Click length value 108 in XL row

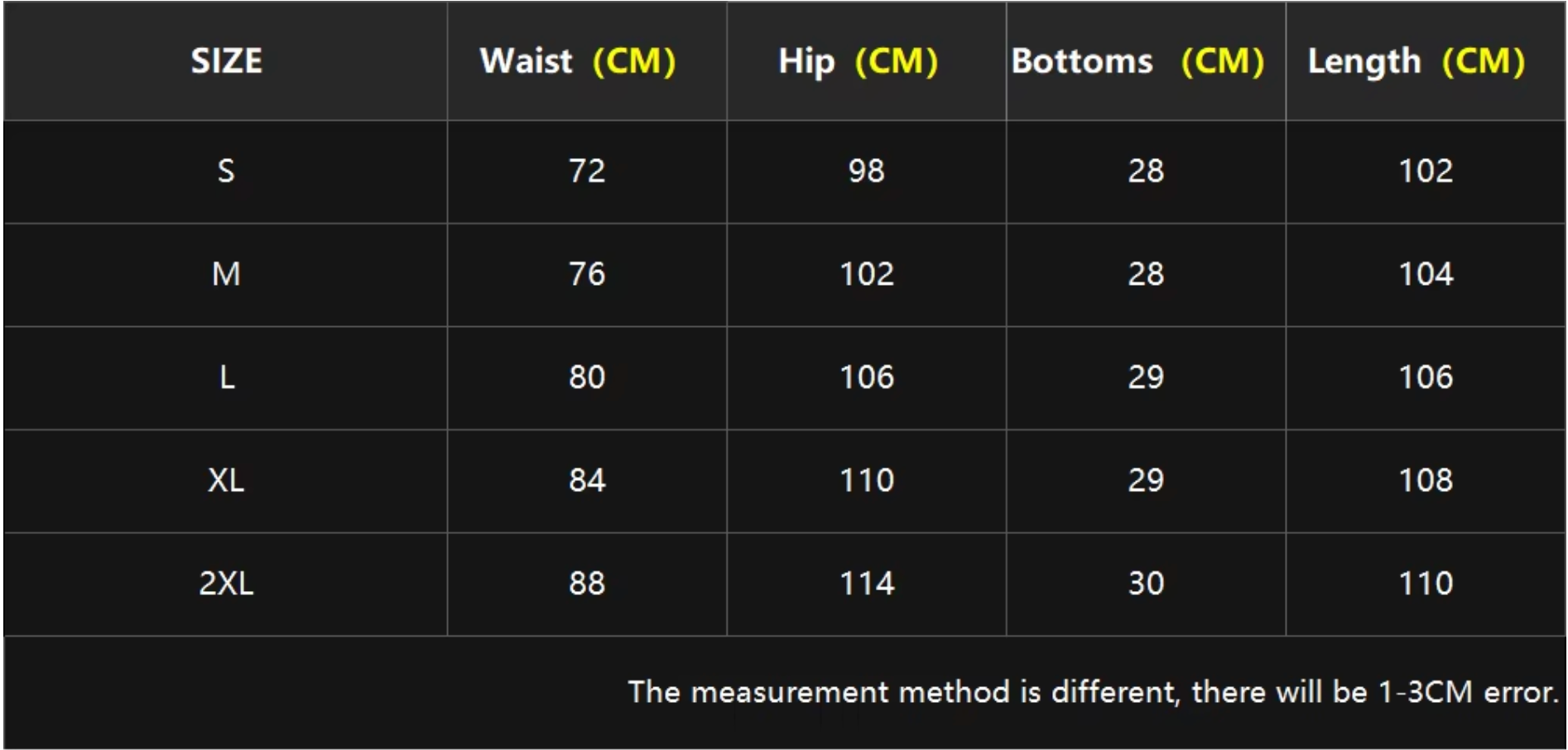click(1426, 480)
